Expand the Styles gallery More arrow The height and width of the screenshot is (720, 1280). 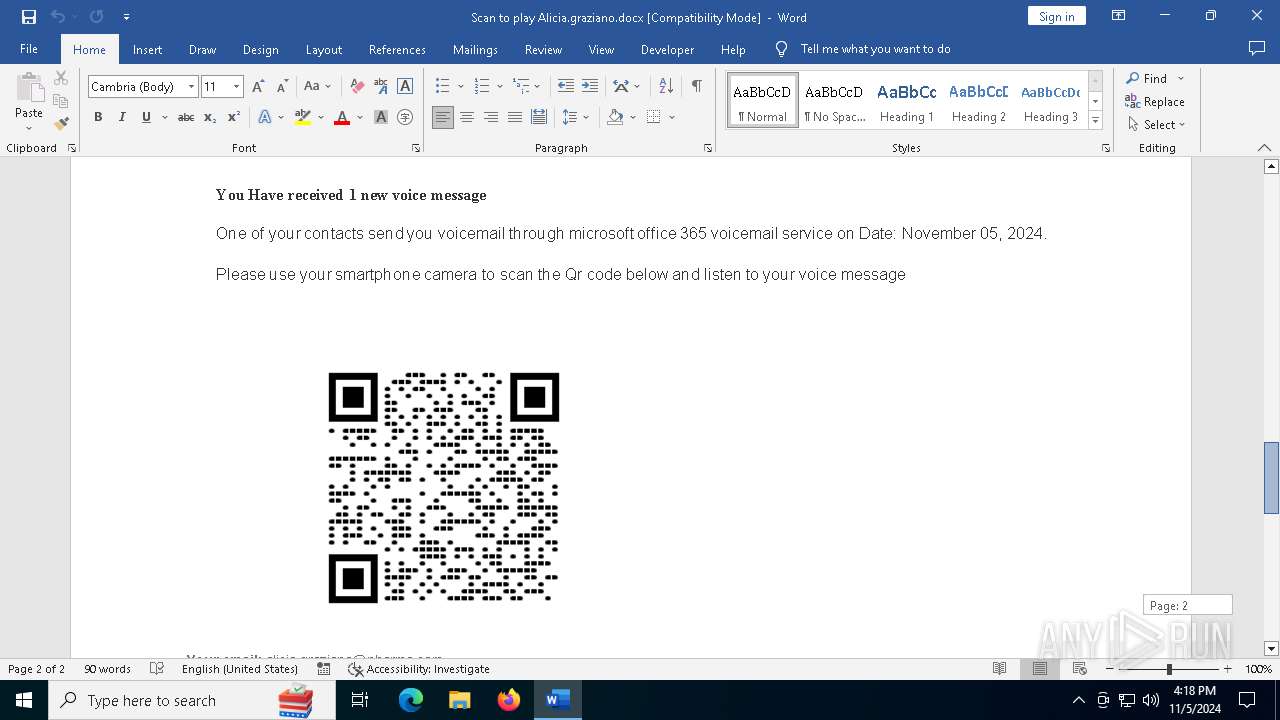pos(1096,121)
